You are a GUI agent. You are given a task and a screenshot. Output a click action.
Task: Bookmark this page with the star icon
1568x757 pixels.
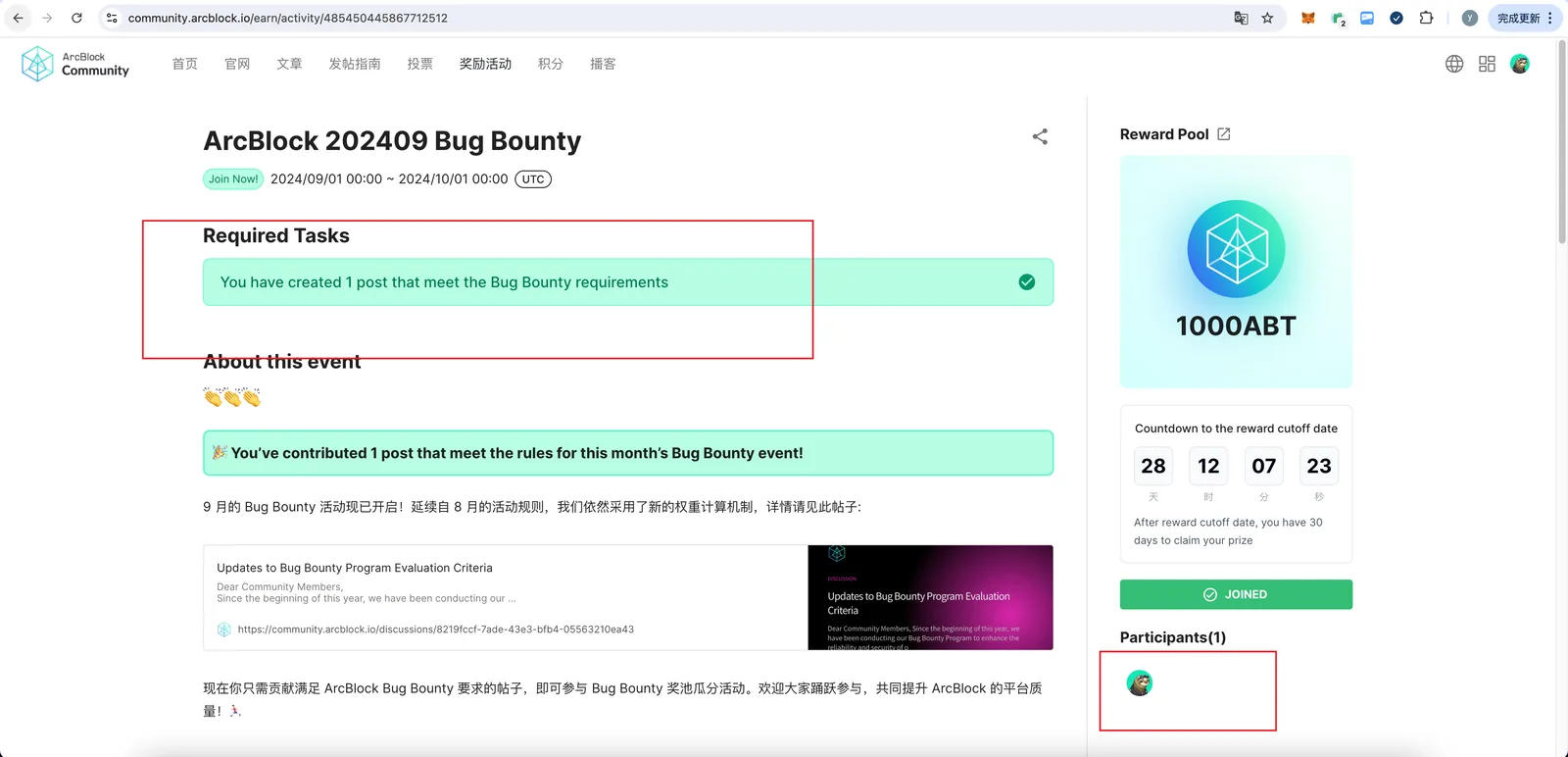(1267, 18)
